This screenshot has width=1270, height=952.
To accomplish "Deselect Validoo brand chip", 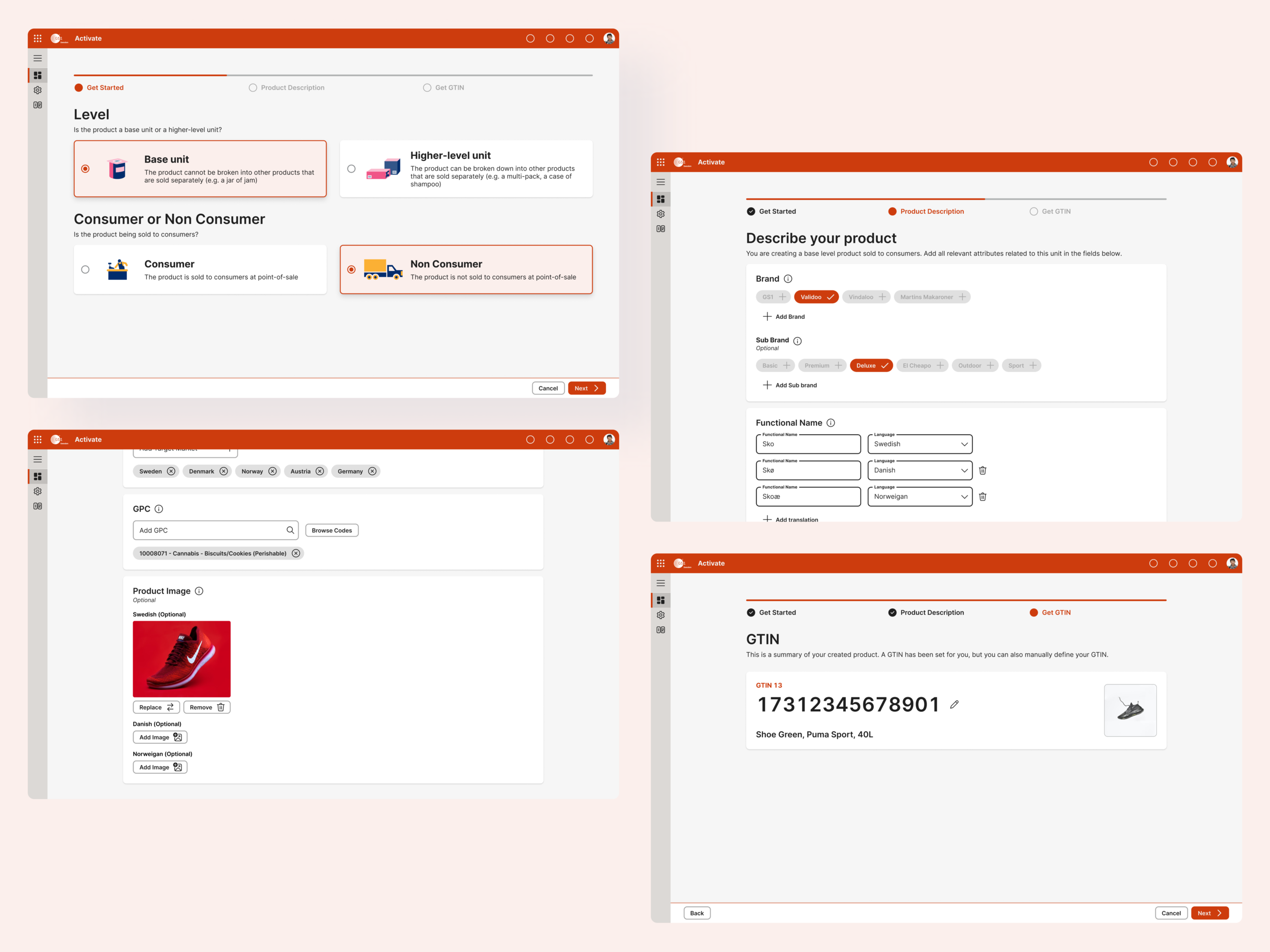I will point(816,297).
